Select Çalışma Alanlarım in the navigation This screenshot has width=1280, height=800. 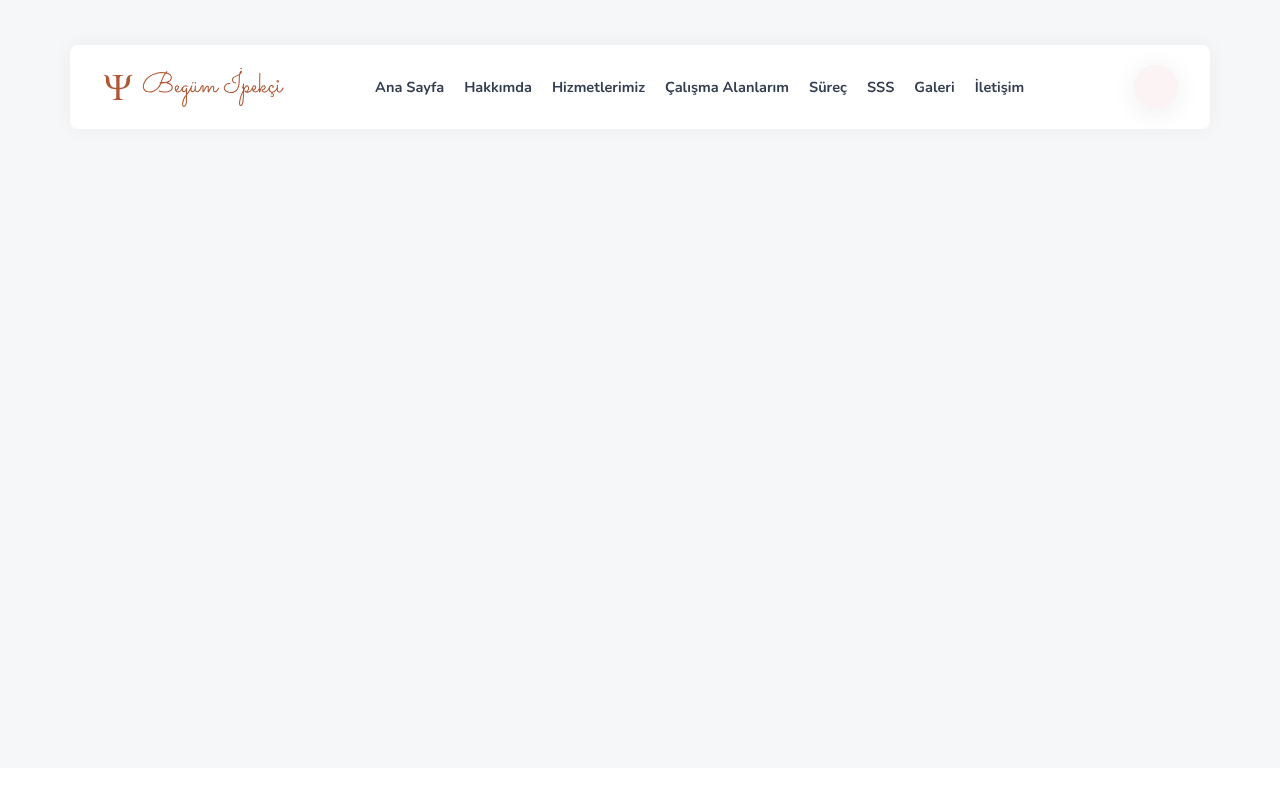[x=727, y=87]
